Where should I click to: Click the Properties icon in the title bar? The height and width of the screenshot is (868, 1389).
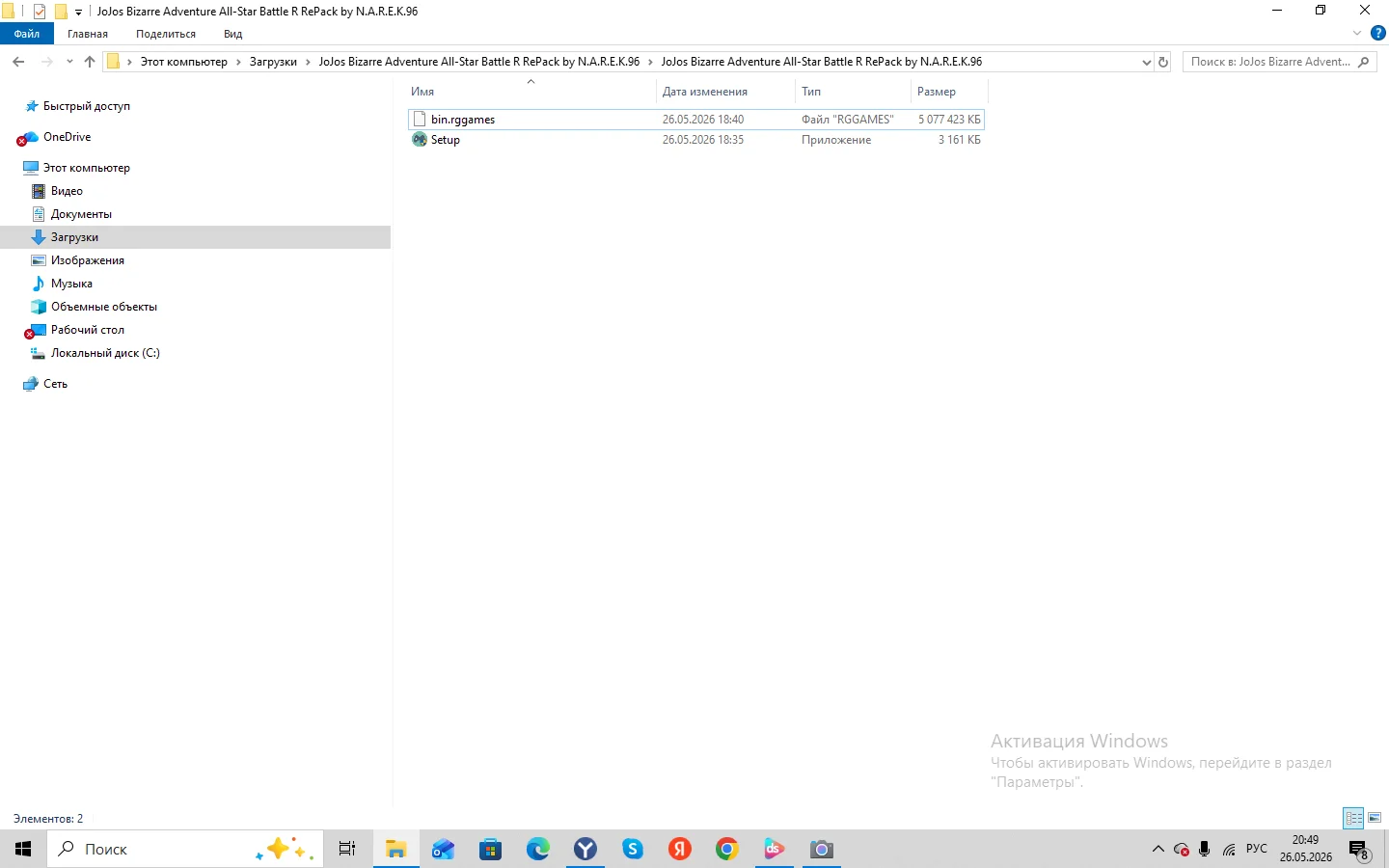(x=40, y=12)
